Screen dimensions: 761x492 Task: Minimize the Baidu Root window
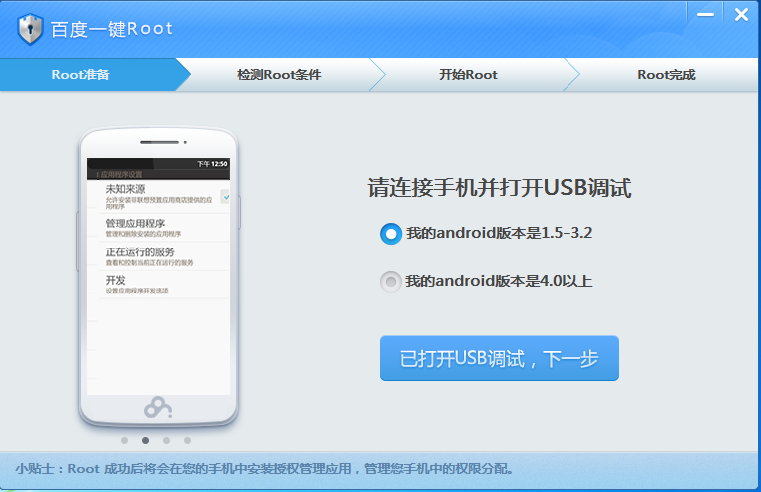tap(705, 15)
